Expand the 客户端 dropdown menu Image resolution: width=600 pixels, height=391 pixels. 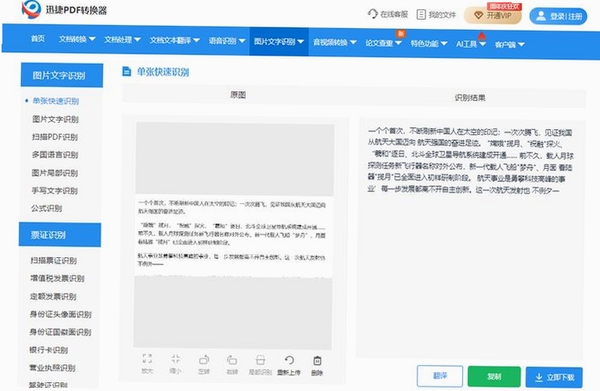[509, 45]
